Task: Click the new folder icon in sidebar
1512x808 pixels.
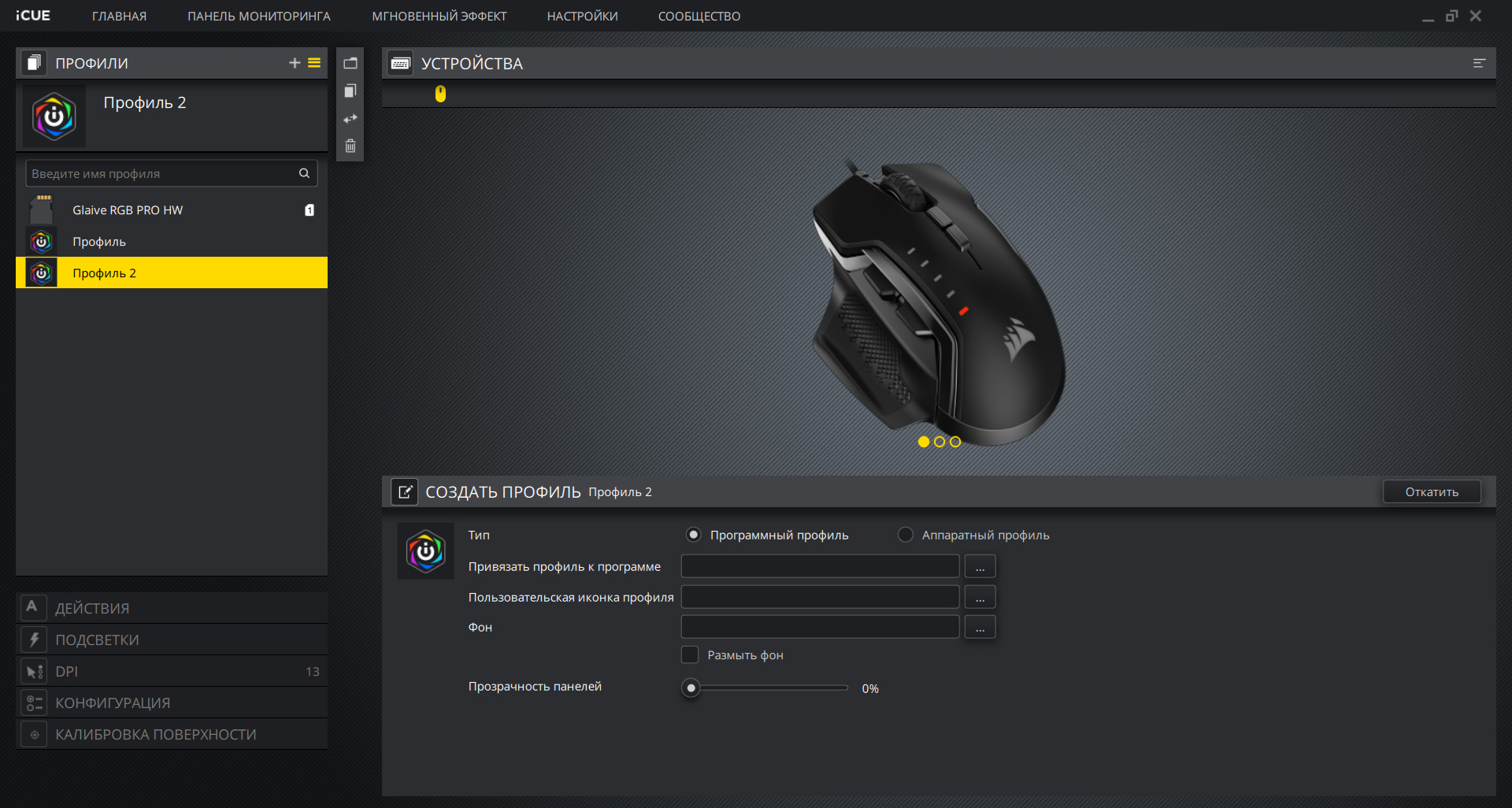Action: pos(350,63)
